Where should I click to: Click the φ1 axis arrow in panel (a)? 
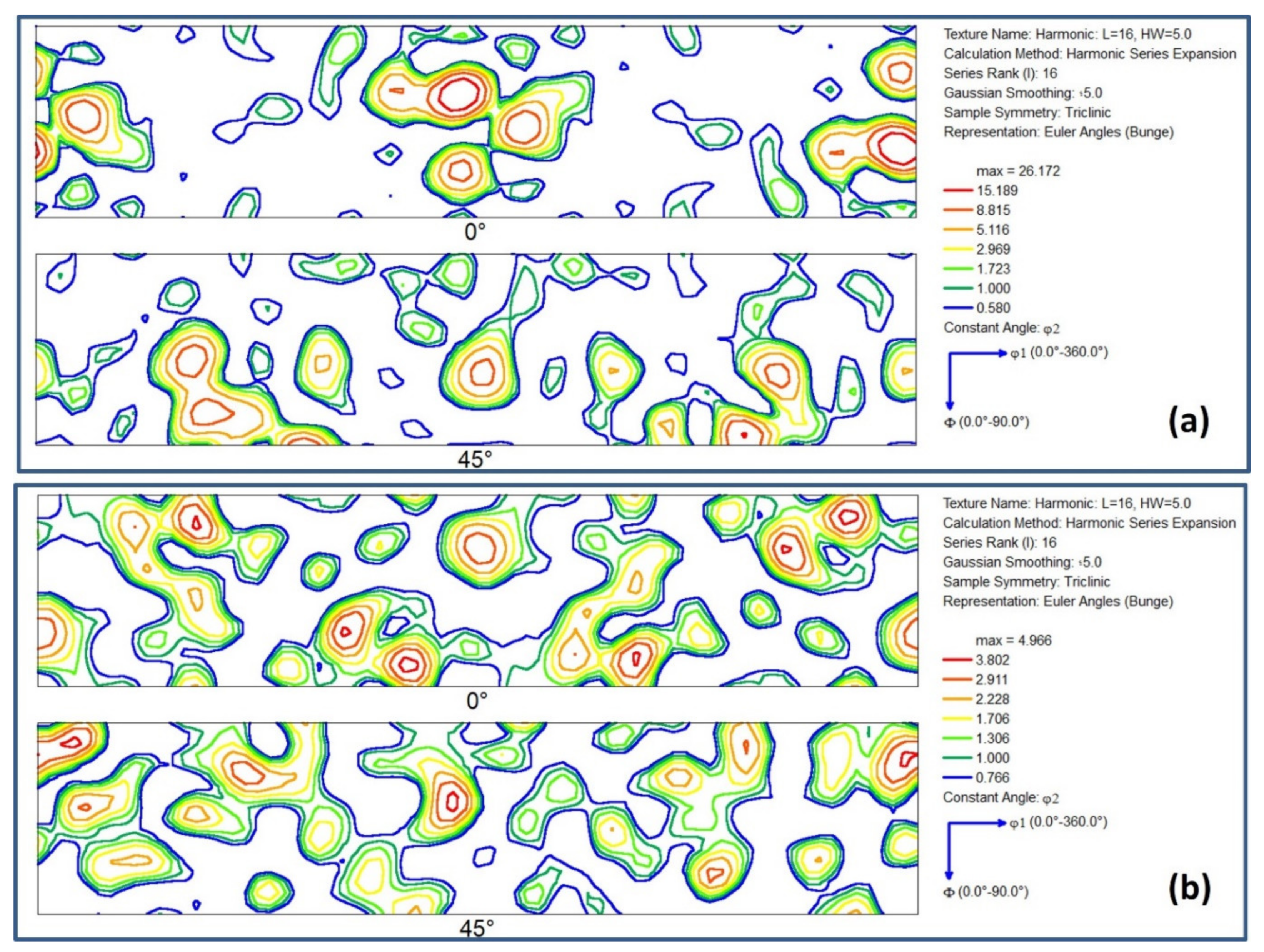pos(978,353)
